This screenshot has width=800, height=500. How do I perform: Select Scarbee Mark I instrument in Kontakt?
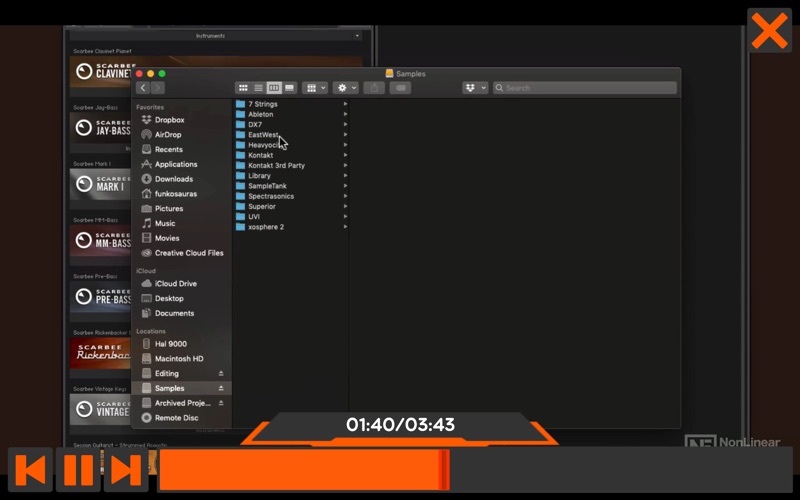tap(101, 184)
